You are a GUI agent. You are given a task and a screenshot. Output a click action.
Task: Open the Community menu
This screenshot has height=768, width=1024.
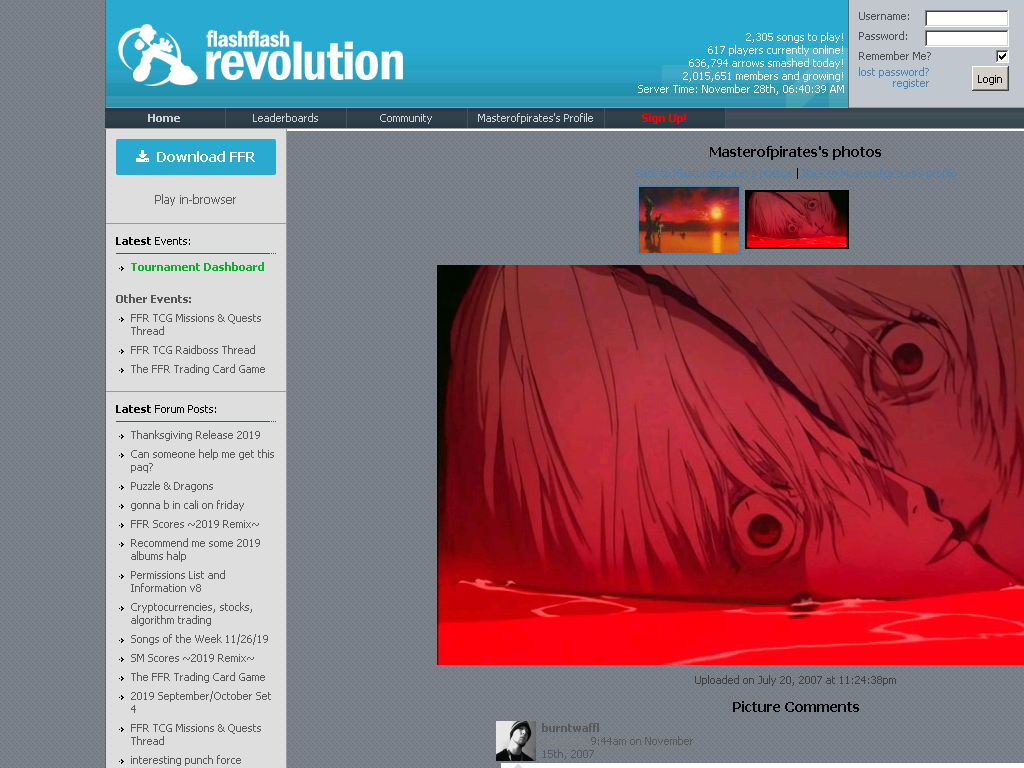pyautogui.click(x=406, y=118)
